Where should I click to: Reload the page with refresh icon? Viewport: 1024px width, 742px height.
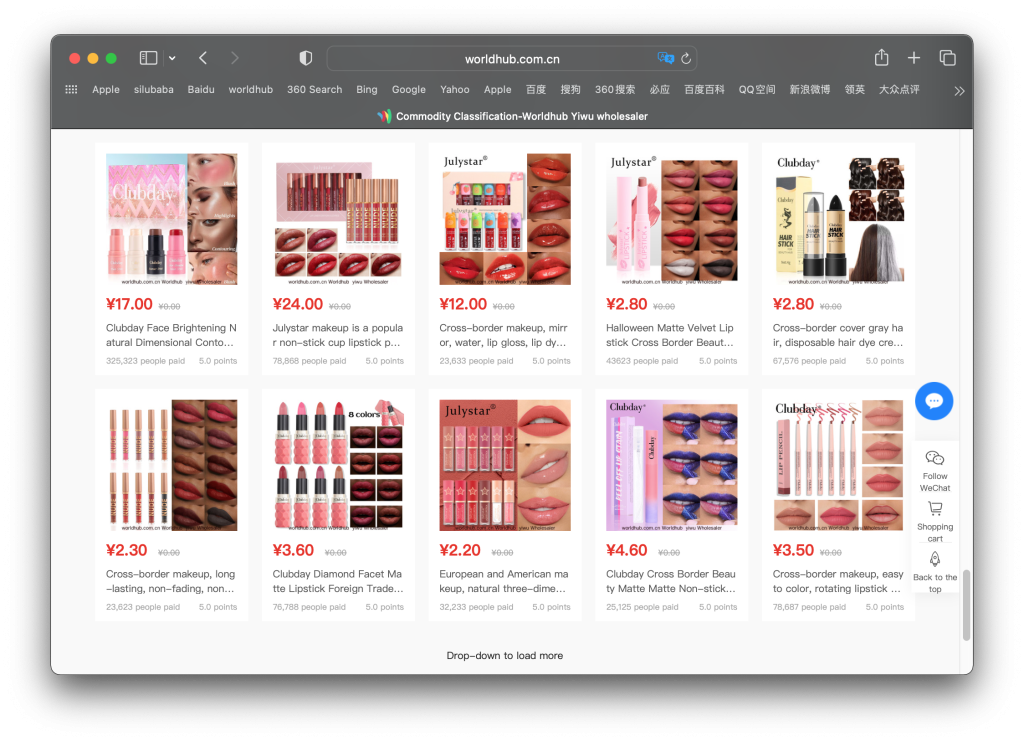686,59
